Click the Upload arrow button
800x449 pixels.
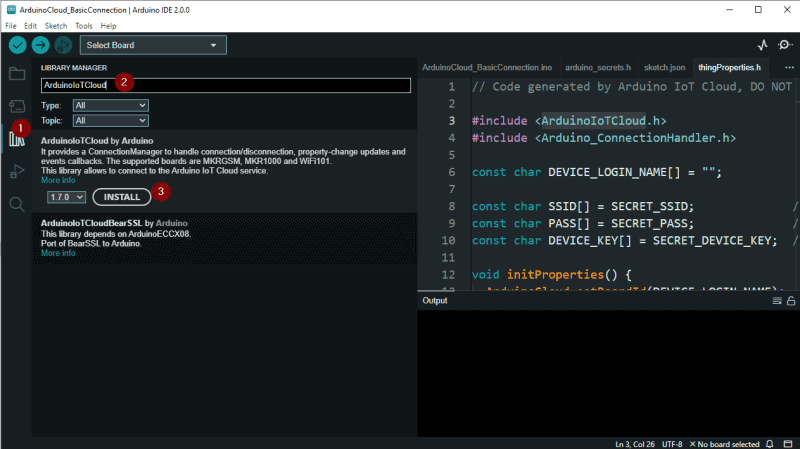coord(40,45)
